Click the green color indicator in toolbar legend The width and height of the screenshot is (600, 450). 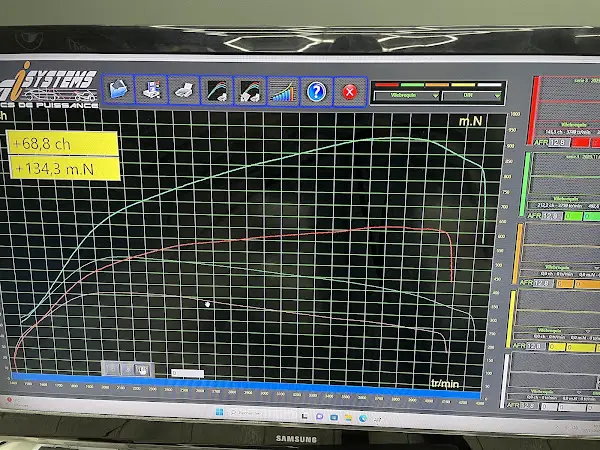(x=412, y=85)
